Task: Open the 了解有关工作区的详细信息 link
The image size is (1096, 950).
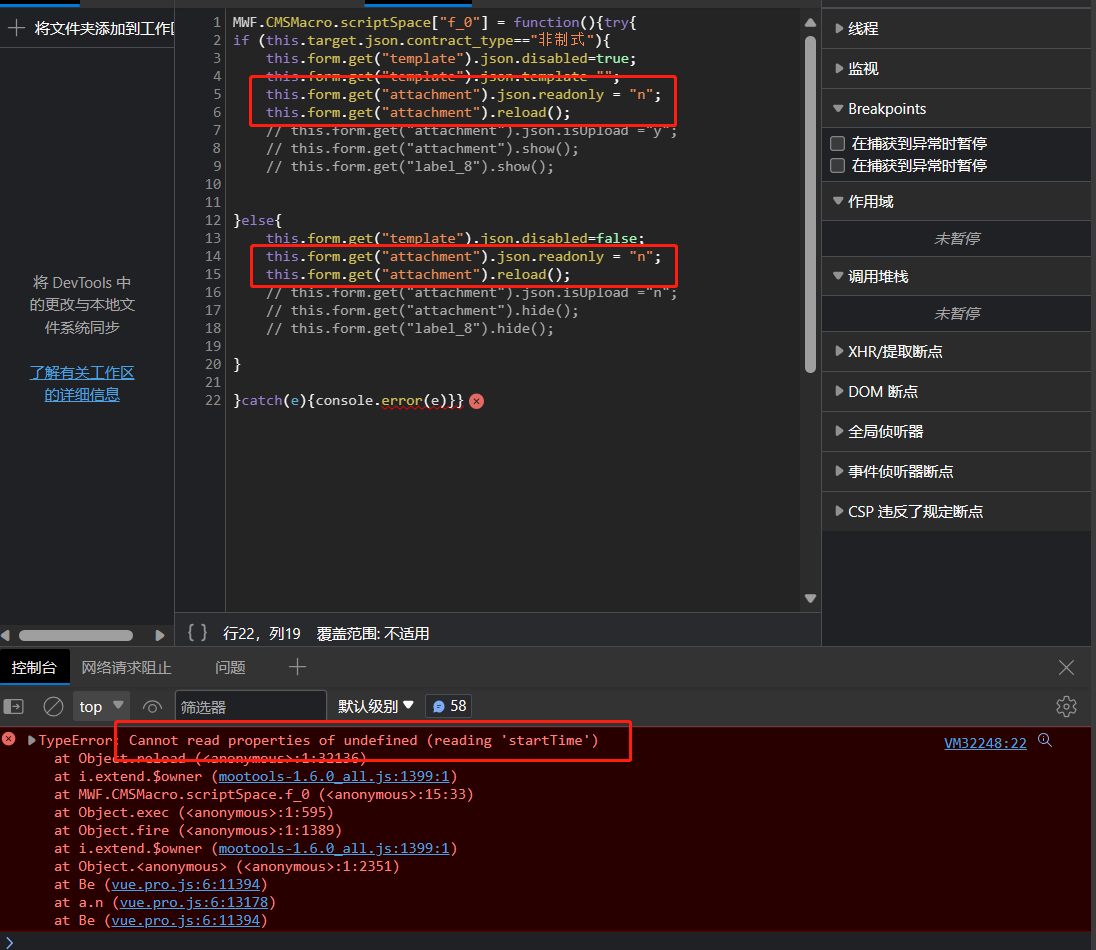Action: (x=82, y=384)
